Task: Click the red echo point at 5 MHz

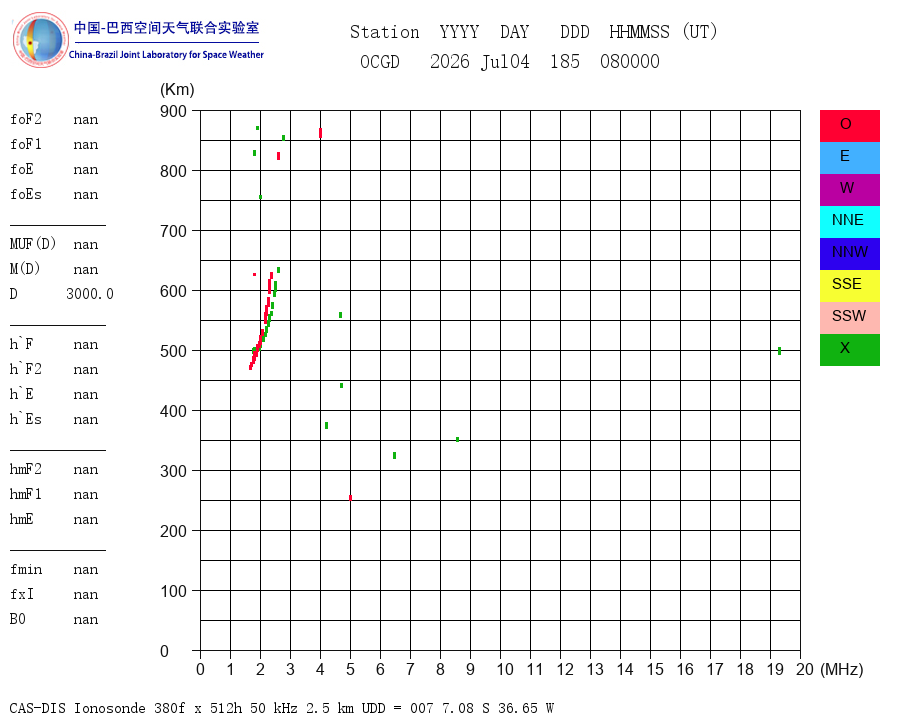Action: [x=350, y=498]
